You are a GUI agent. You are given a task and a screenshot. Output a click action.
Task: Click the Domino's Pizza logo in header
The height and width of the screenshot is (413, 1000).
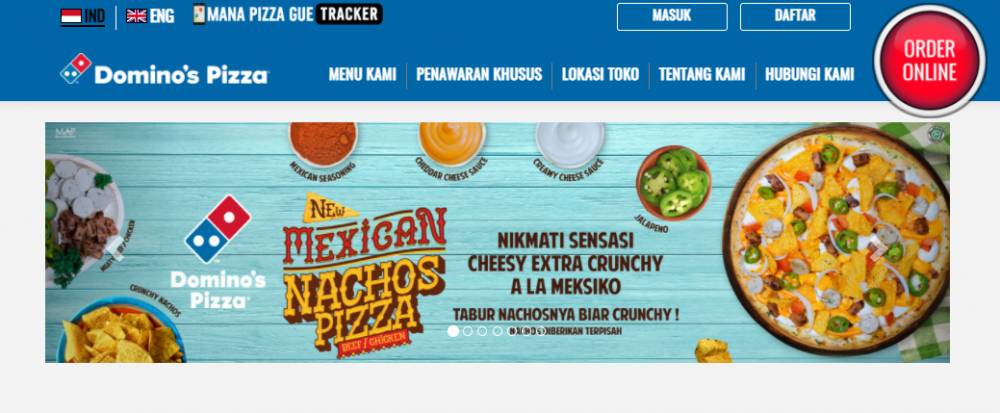pyautogui.click(x=165, y=69)
